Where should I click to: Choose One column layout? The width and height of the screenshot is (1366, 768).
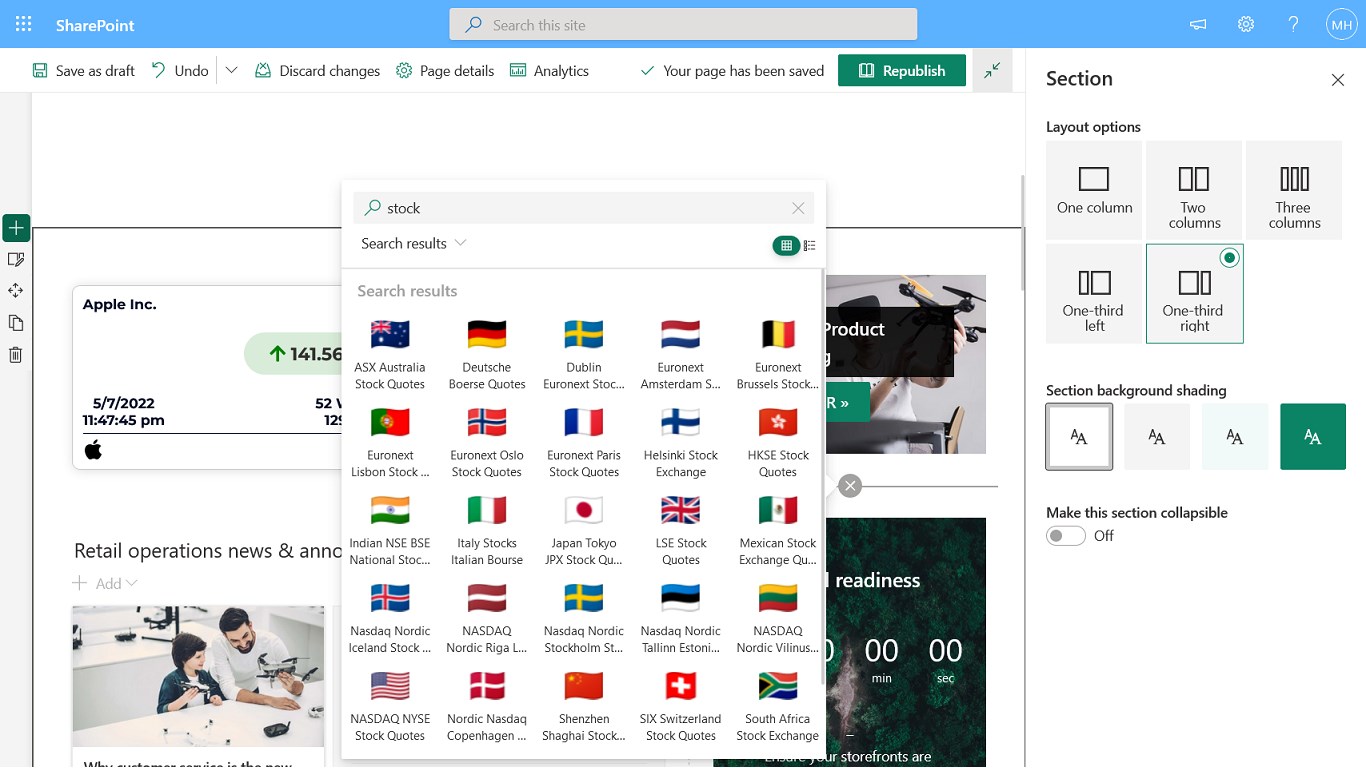pos(1094,190)
